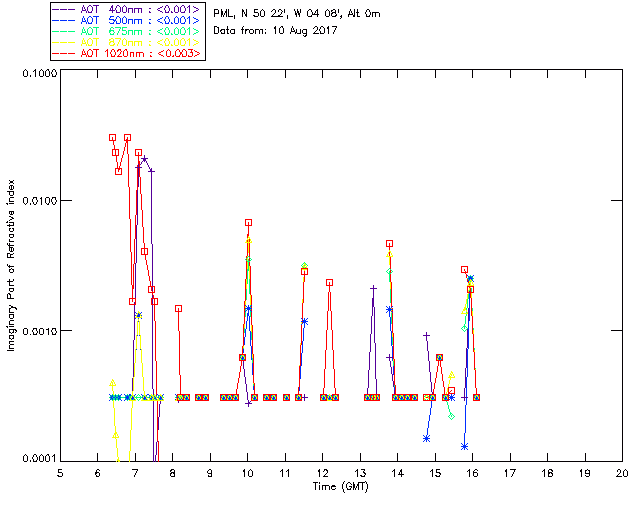Click the 0.1000 y-axis label
Viewport: 640px width, 512px height.
point(39,73)
